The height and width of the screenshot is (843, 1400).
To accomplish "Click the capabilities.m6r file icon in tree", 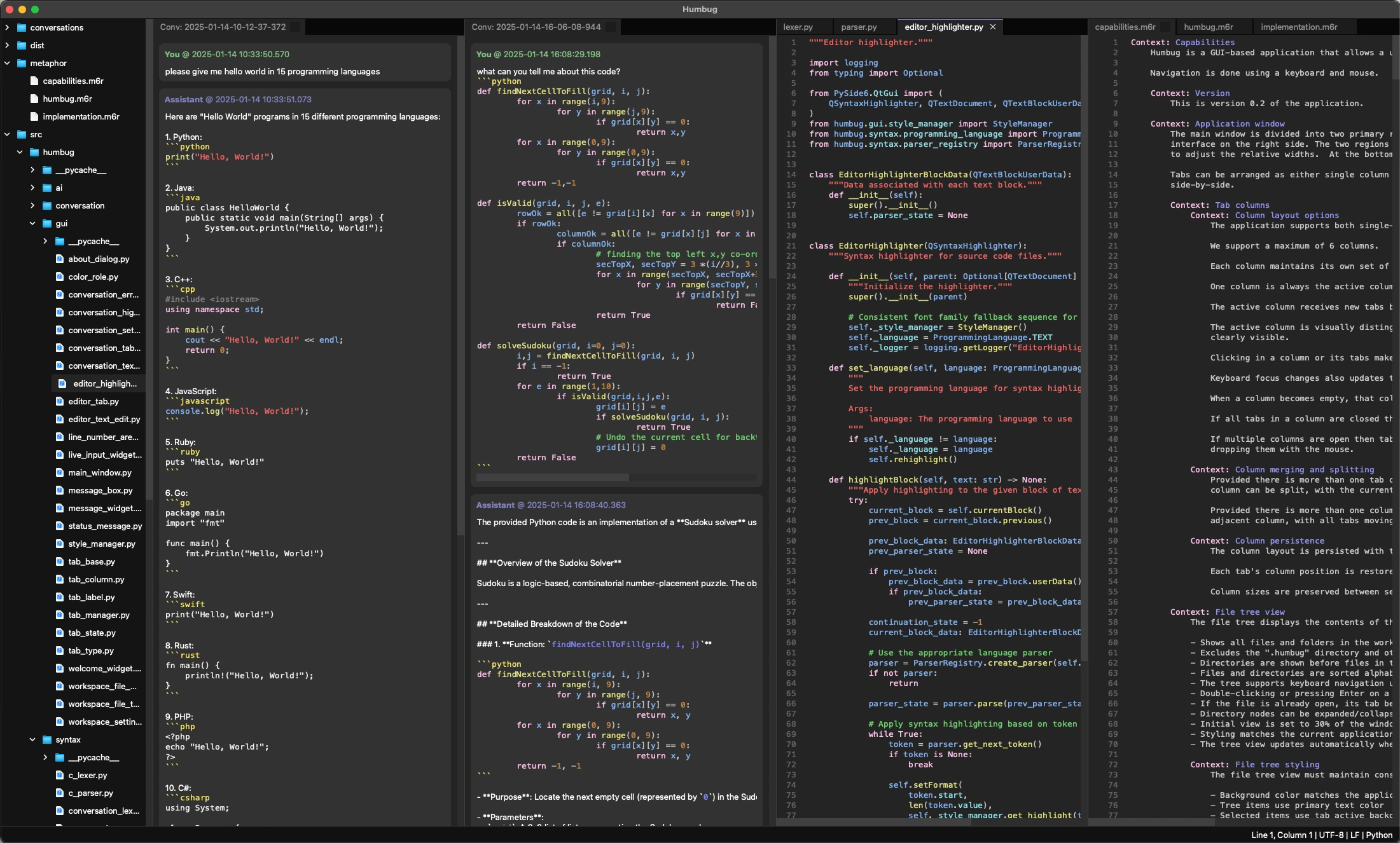I will click(x=34, y=81).
